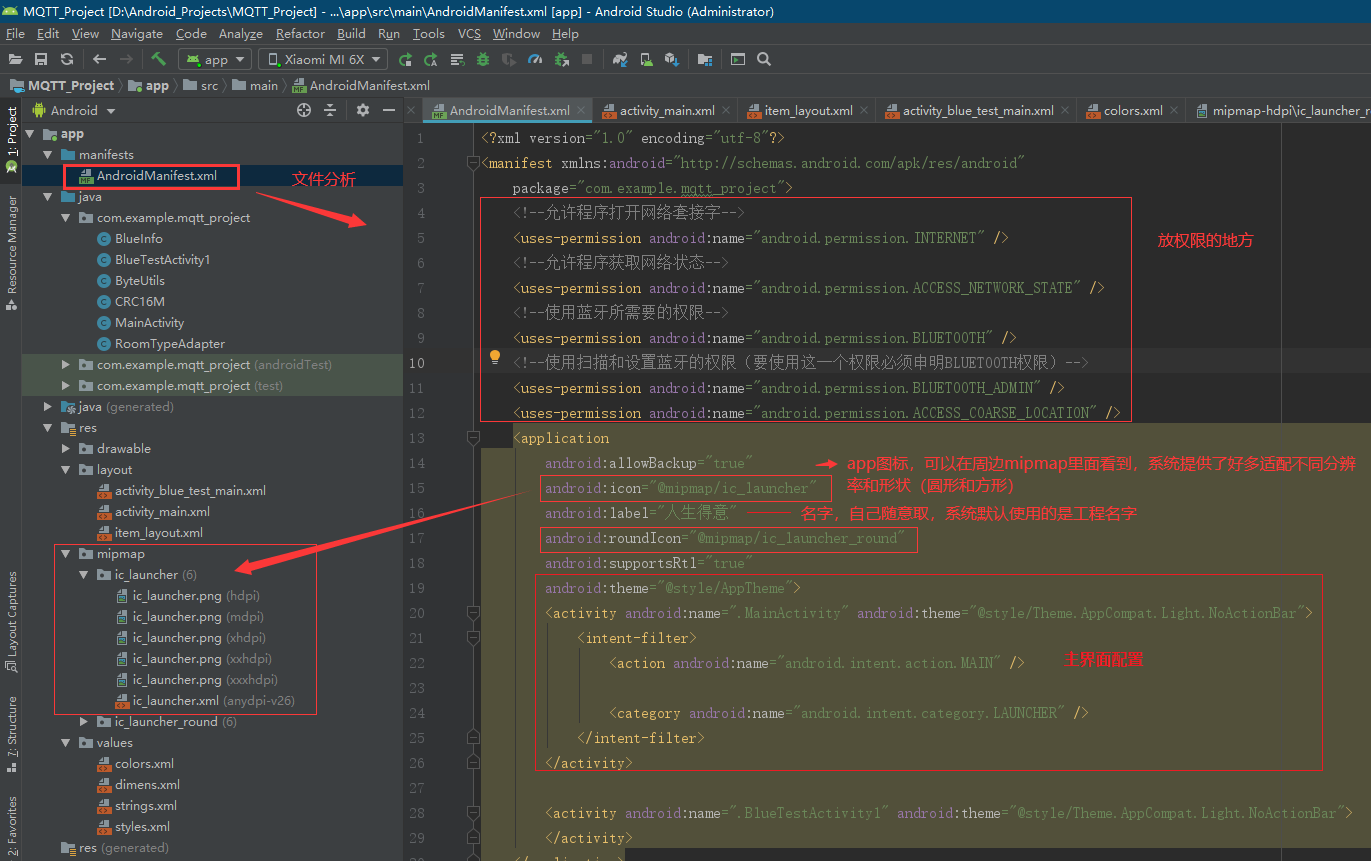This screenshot has width=1371, height=863.
Task: Open the app run configuration dropdown
Action: coord(215,59)
